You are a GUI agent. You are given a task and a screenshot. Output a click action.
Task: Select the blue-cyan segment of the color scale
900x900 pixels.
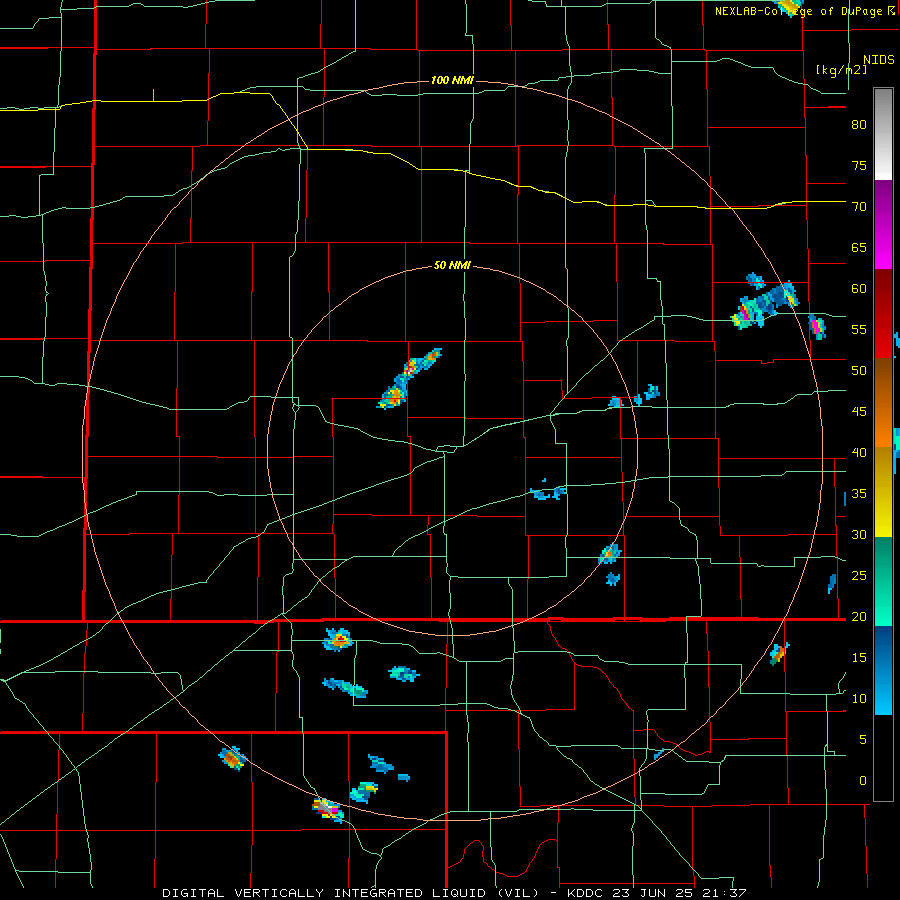tap(883, 670)
